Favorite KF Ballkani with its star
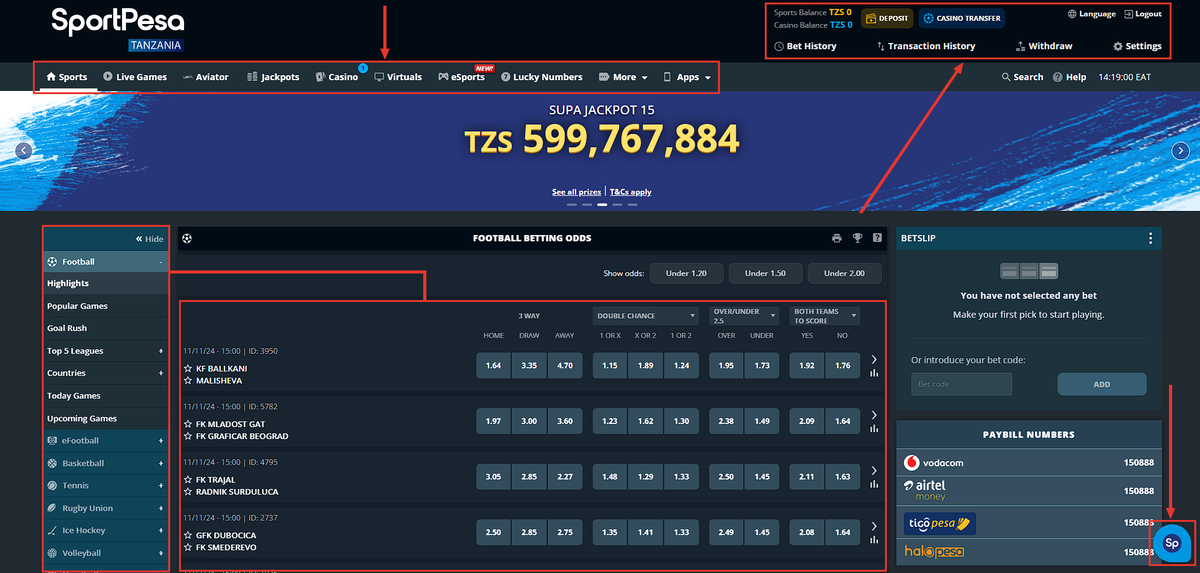 (188, 369)
